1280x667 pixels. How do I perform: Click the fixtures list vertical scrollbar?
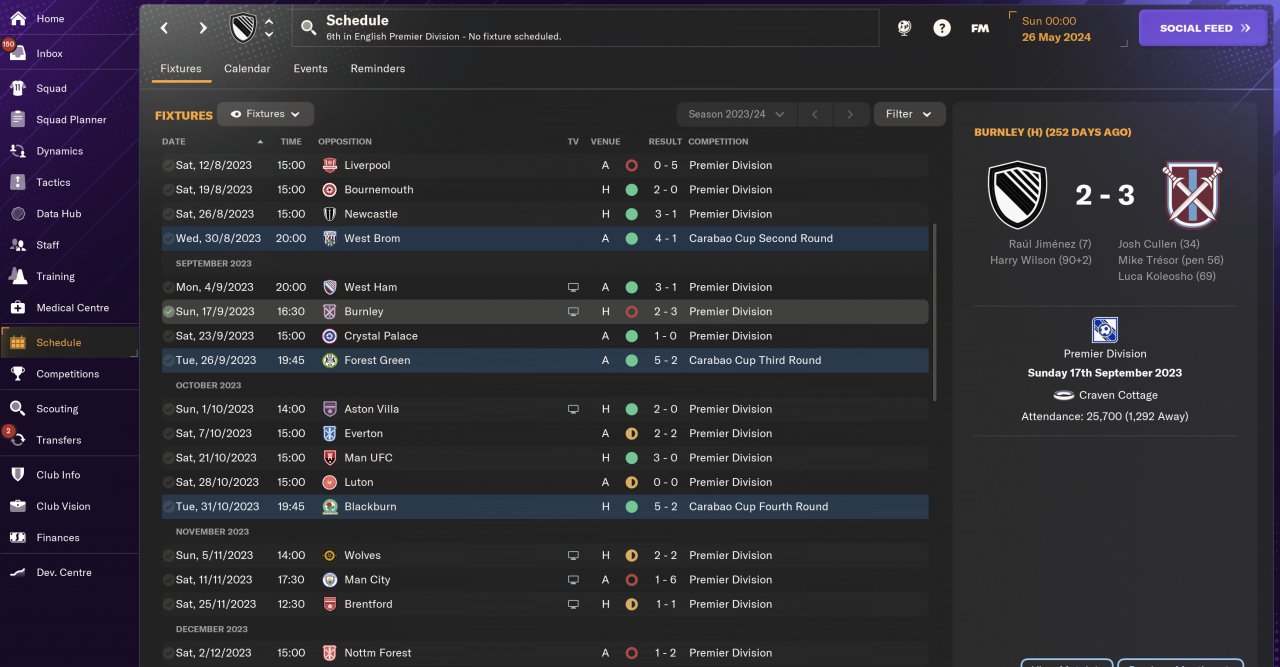pyautogui.click(x=935, y=310)
